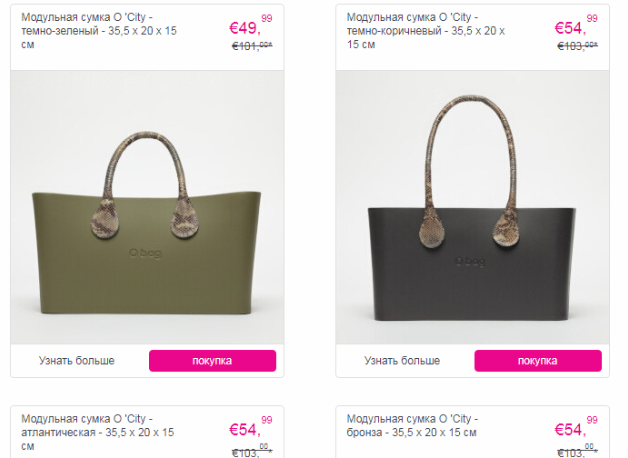Open the бронза bag title link
The image size is (628, 458).
412,426
